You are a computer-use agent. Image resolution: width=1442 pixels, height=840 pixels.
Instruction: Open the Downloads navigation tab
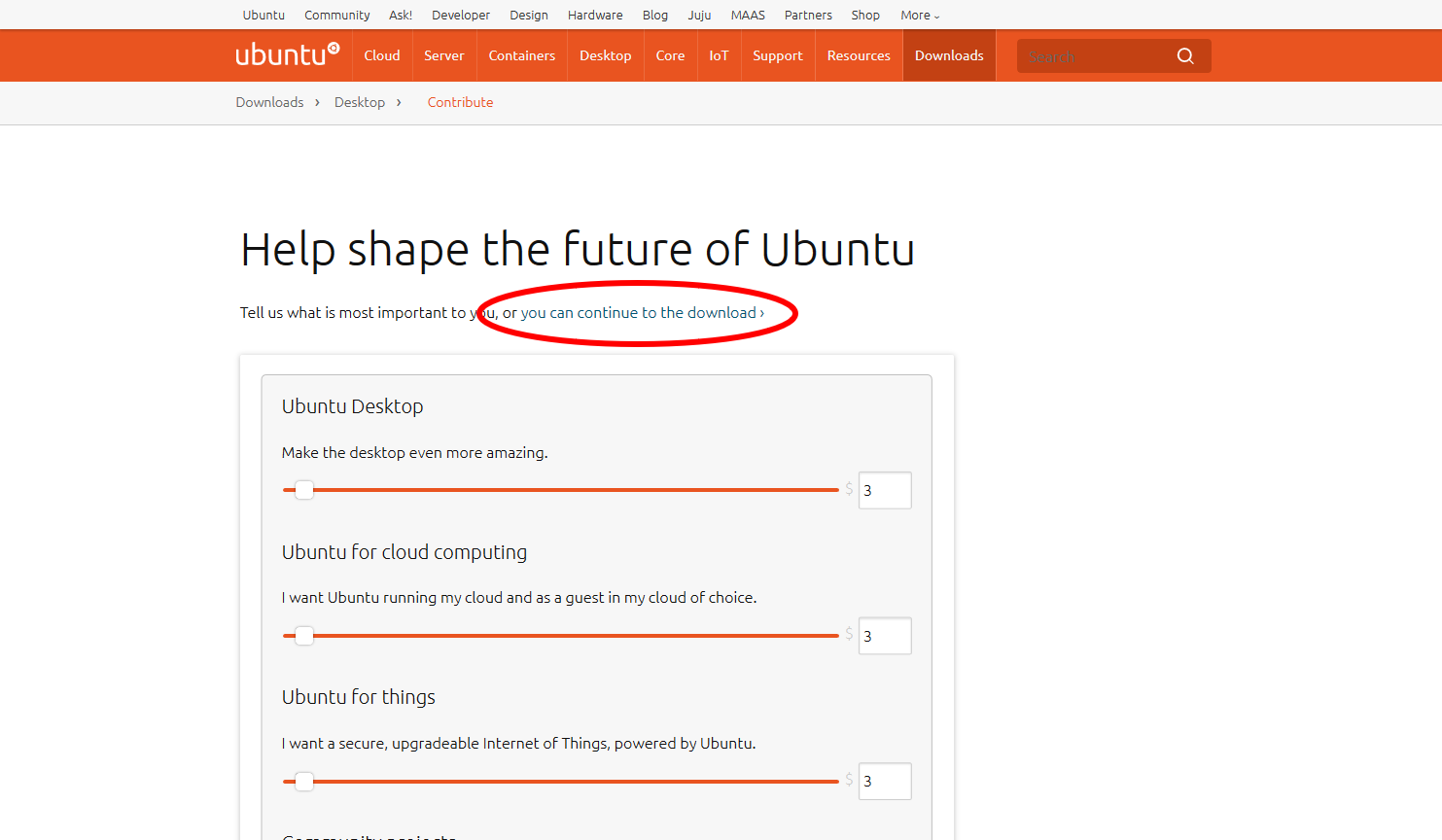pyautogui.click(x=949, y=55)
